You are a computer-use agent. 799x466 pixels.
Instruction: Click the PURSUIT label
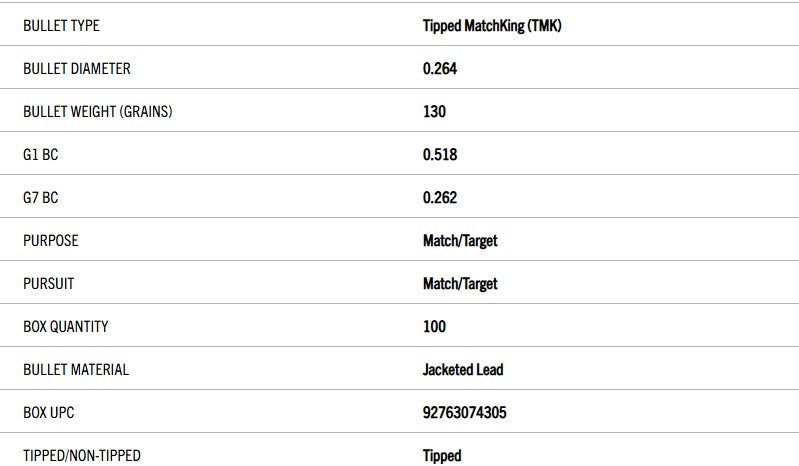[x=48, y=284]
